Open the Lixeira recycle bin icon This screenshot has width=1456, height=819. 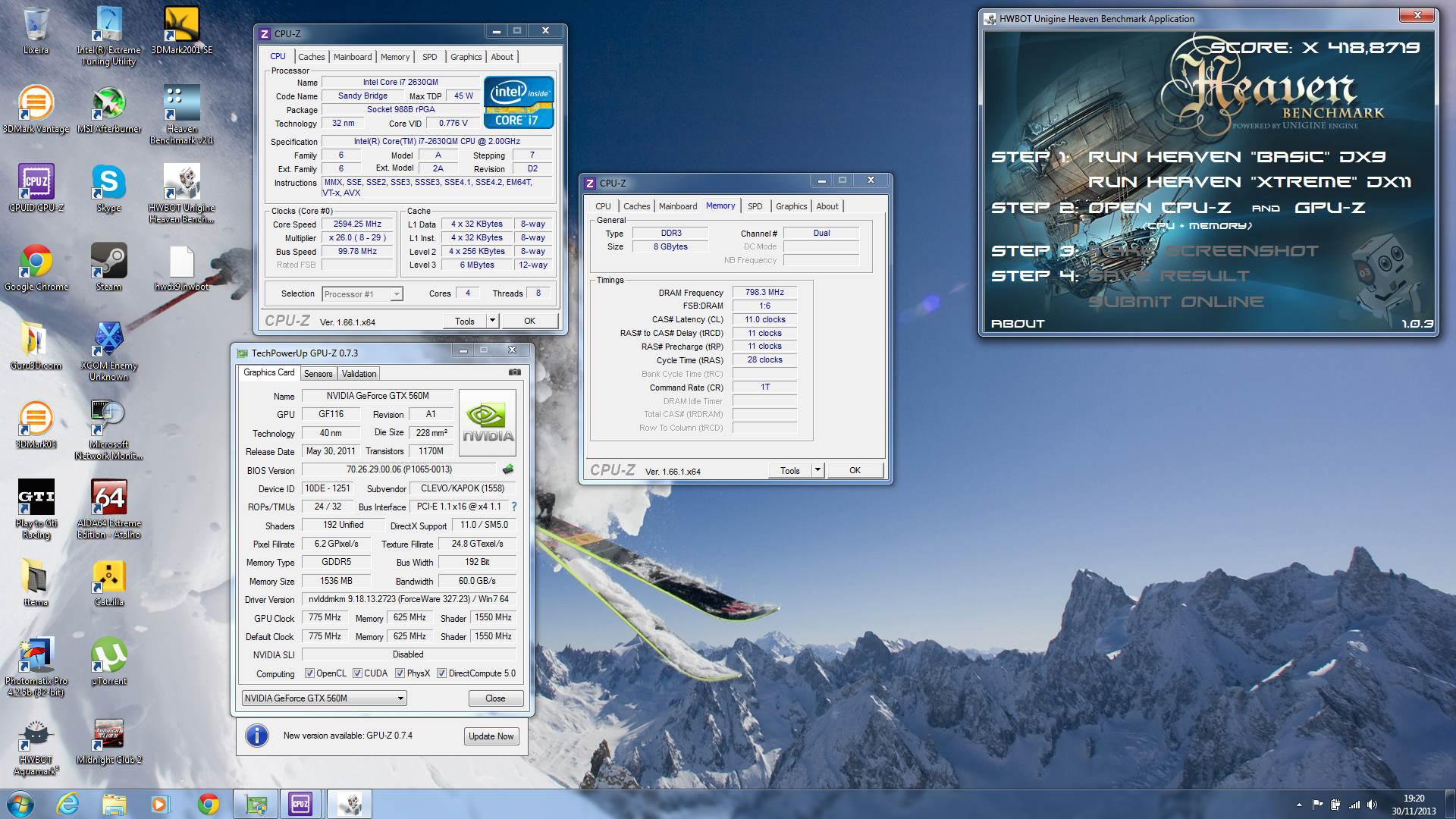(x=36, y=32)
